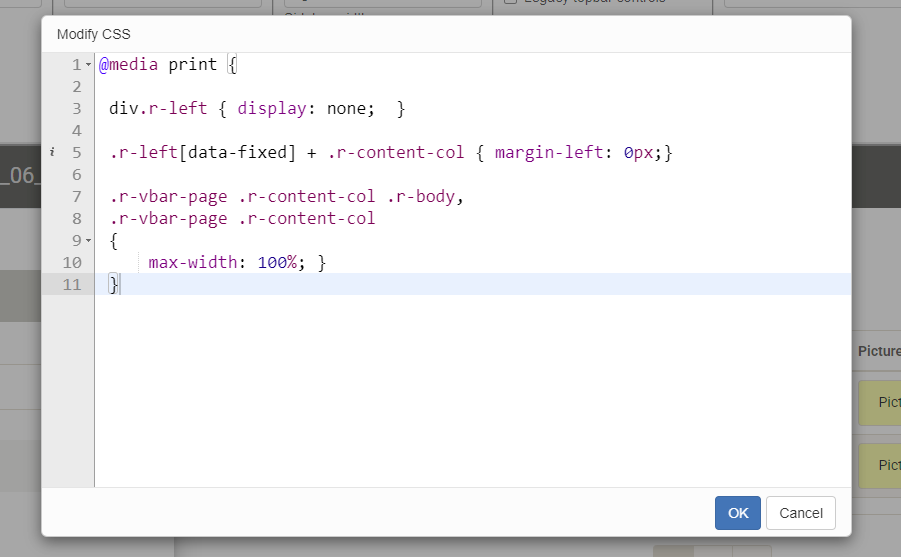Click 'none;' value on line 3
901x557 pixels.
351,109
